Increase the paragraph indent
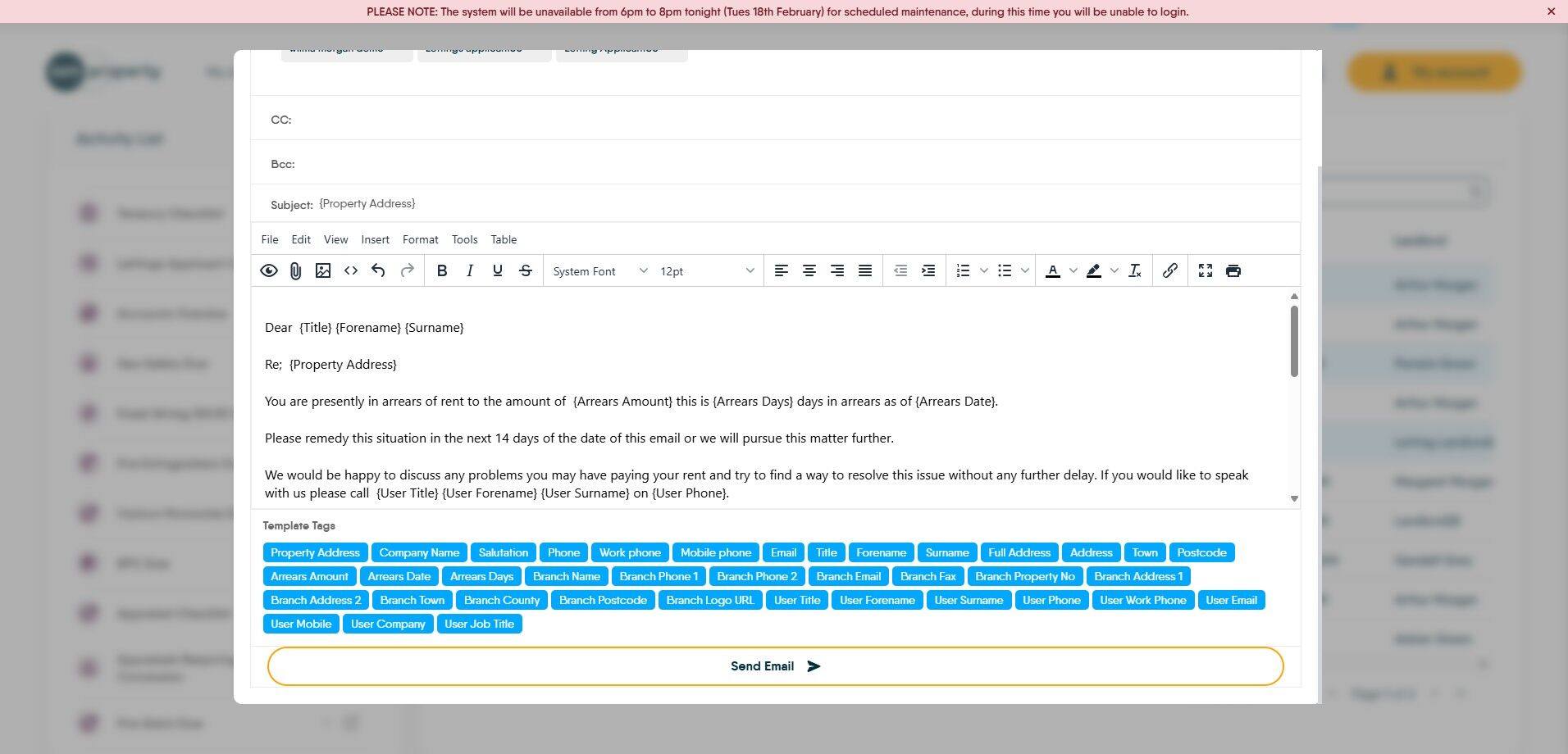The height and width of the screenshot is (754, 1568). coord(928,270)
